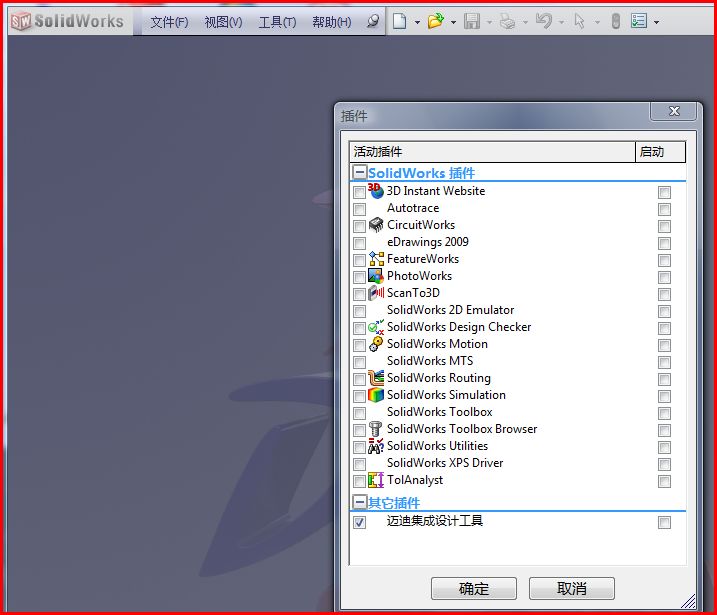Click the Rebuild traffic light icon
The width and height of the screenshot is (717, 615).
point(615,21)
